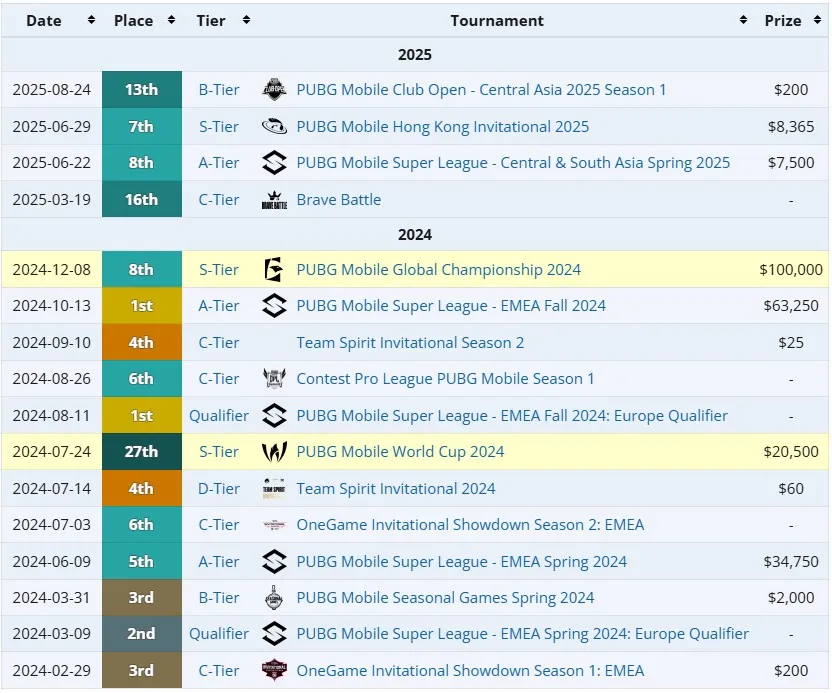Open Team Spirit Invitational Season 2

[x=410, y=343]
